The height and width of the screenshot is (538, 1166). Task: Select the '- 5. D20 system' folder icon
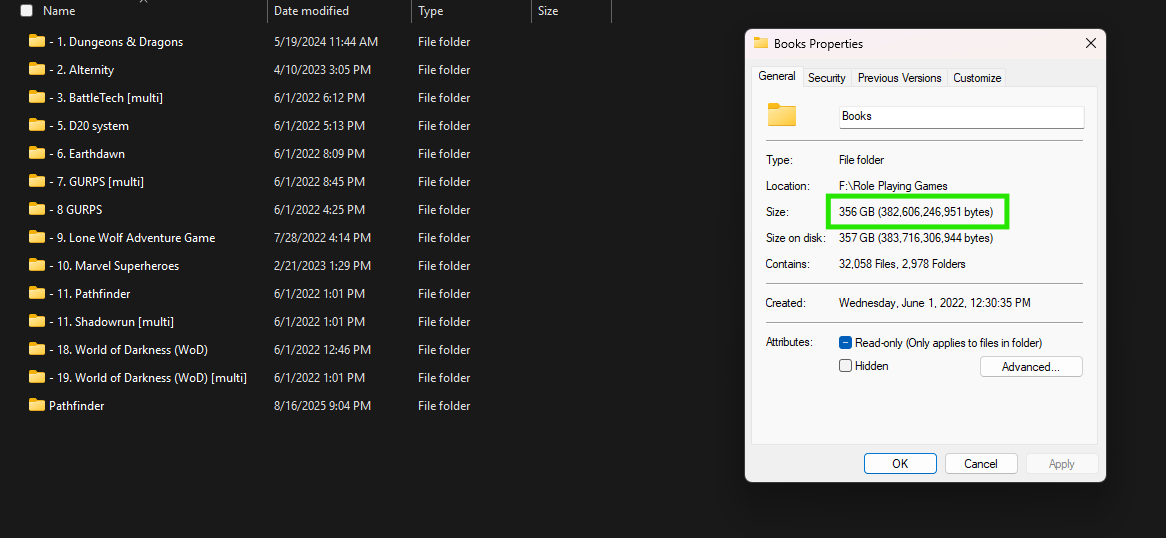(37, 125)
